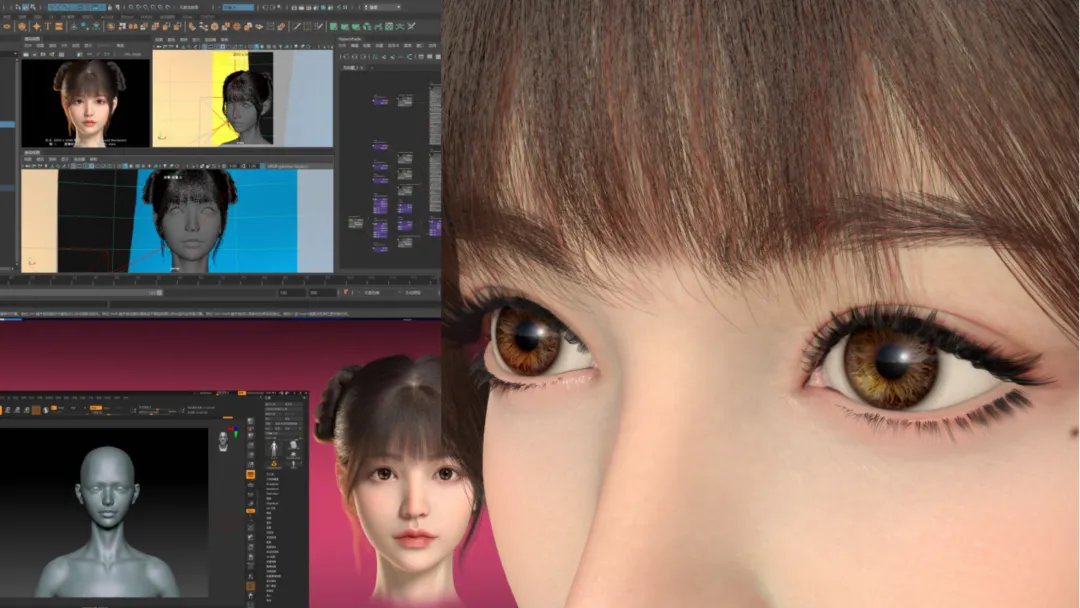Open the Hypershade create material icon
This screenshot has width=1080, height=608.
343,55
